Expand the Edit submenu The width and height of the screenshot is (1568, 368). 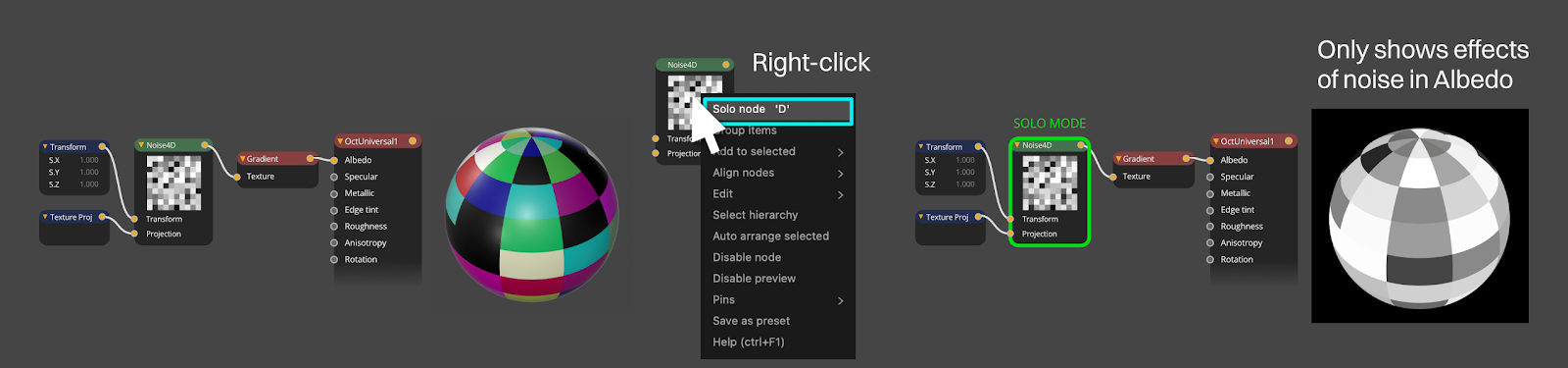click(x=778, y=194)
